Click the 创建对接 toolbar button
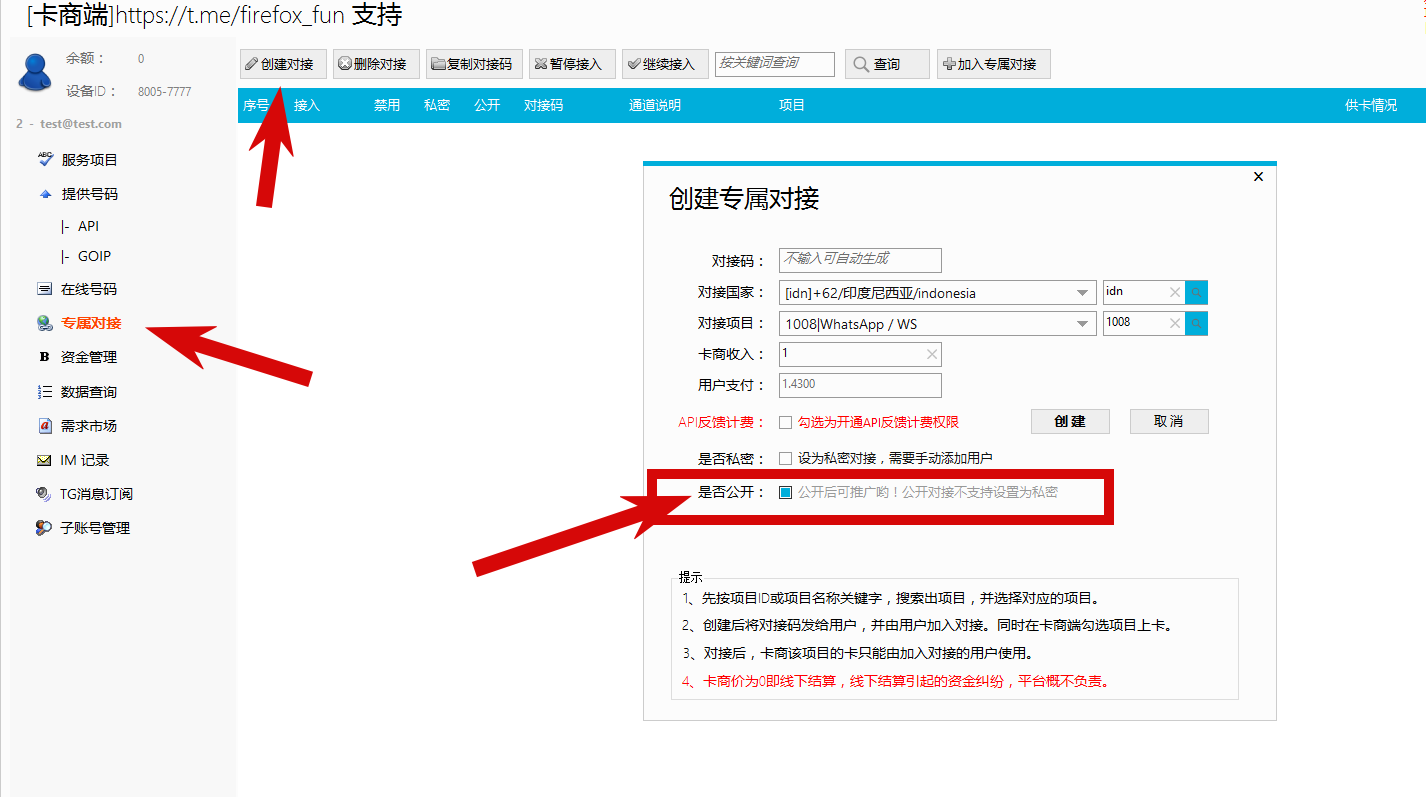The image size is (1426, 797). point(283,64)
